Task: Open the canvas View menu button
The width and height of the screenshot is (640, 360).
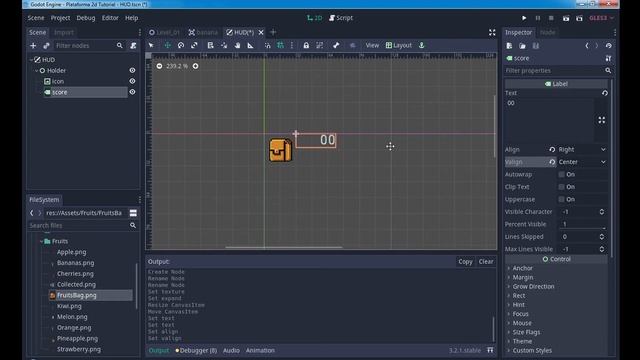Action: 372,45
